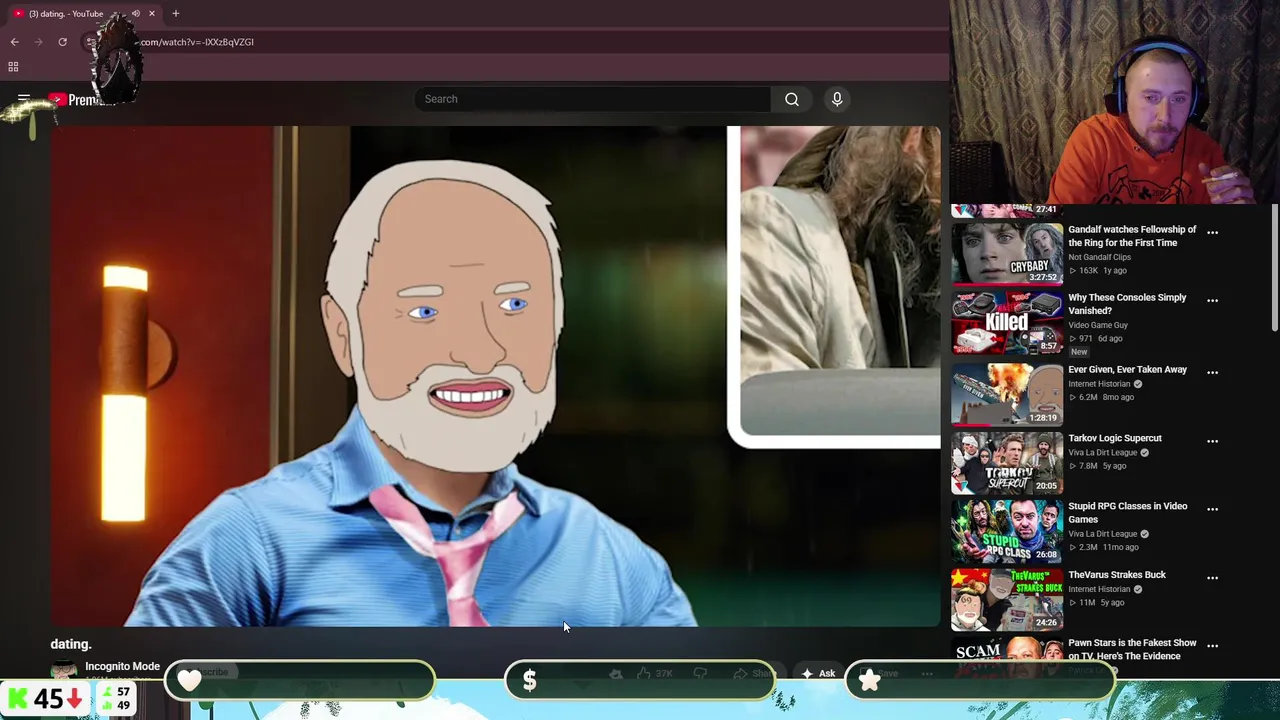Screen dimensions: 1280x720
Task: Open 'Ever Given, Ever Taken Away' thumbnail
Action: coord(1007,394)
